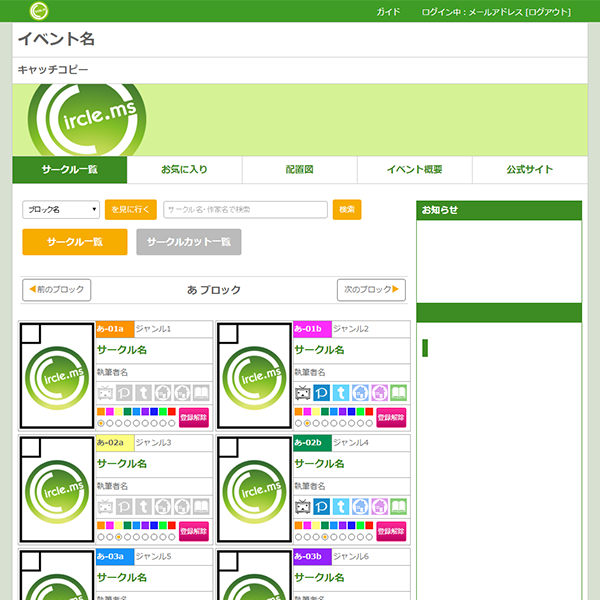Open circle cut thumbnail of あ-02b
Viewport: 600px width, 600px height.
click(254, 489)
